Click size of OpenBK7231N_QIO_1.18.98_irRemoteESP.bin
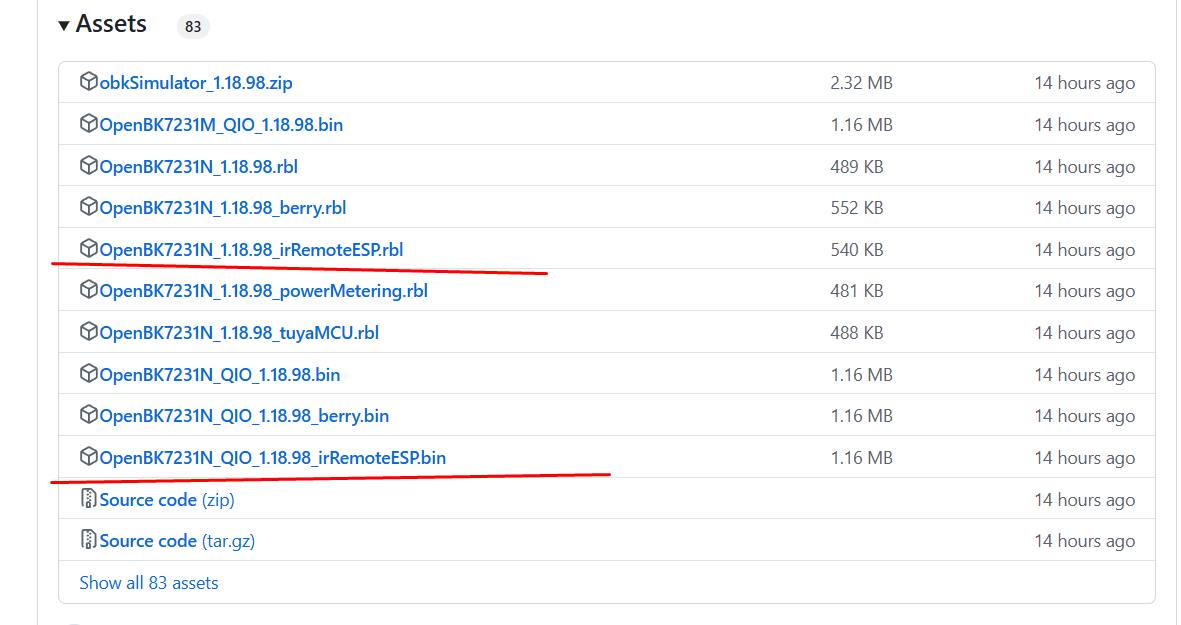The image size is (1181, 625). (x=862, y=458)
